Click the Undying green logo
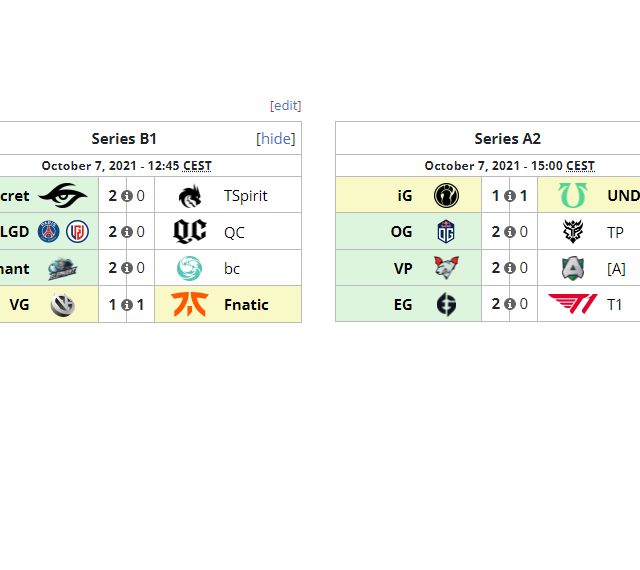Image resolution: width=640 pixels, height=570 pixels. [x=573, y=196]
